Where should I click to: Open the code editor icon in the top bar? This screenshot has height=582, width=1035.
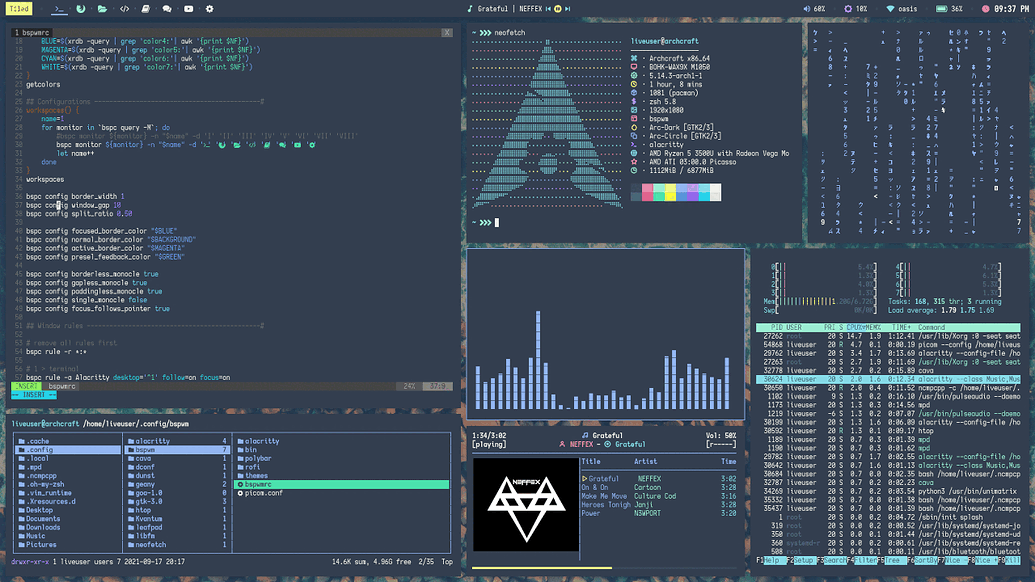(123, 9)
